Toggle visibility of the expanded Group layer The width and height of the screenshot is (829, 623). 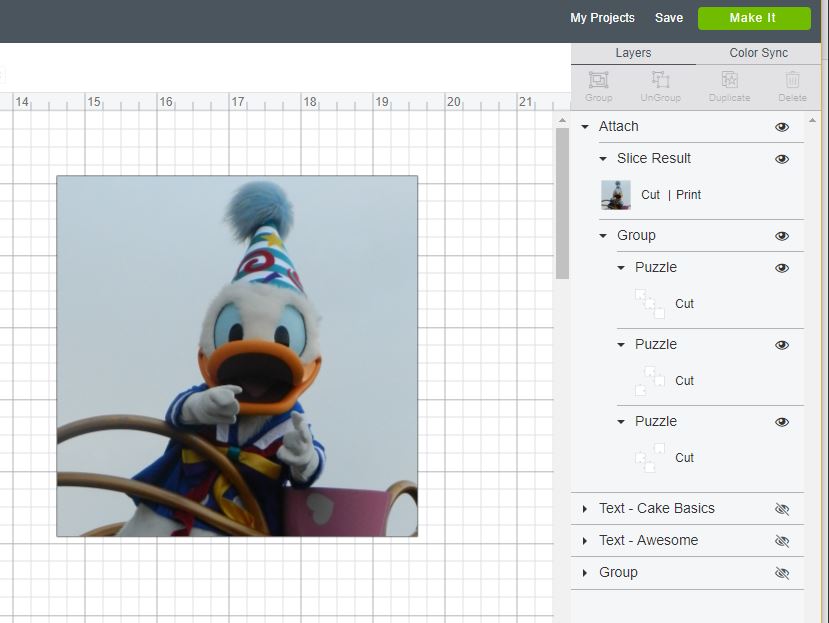tap(782, 236)
